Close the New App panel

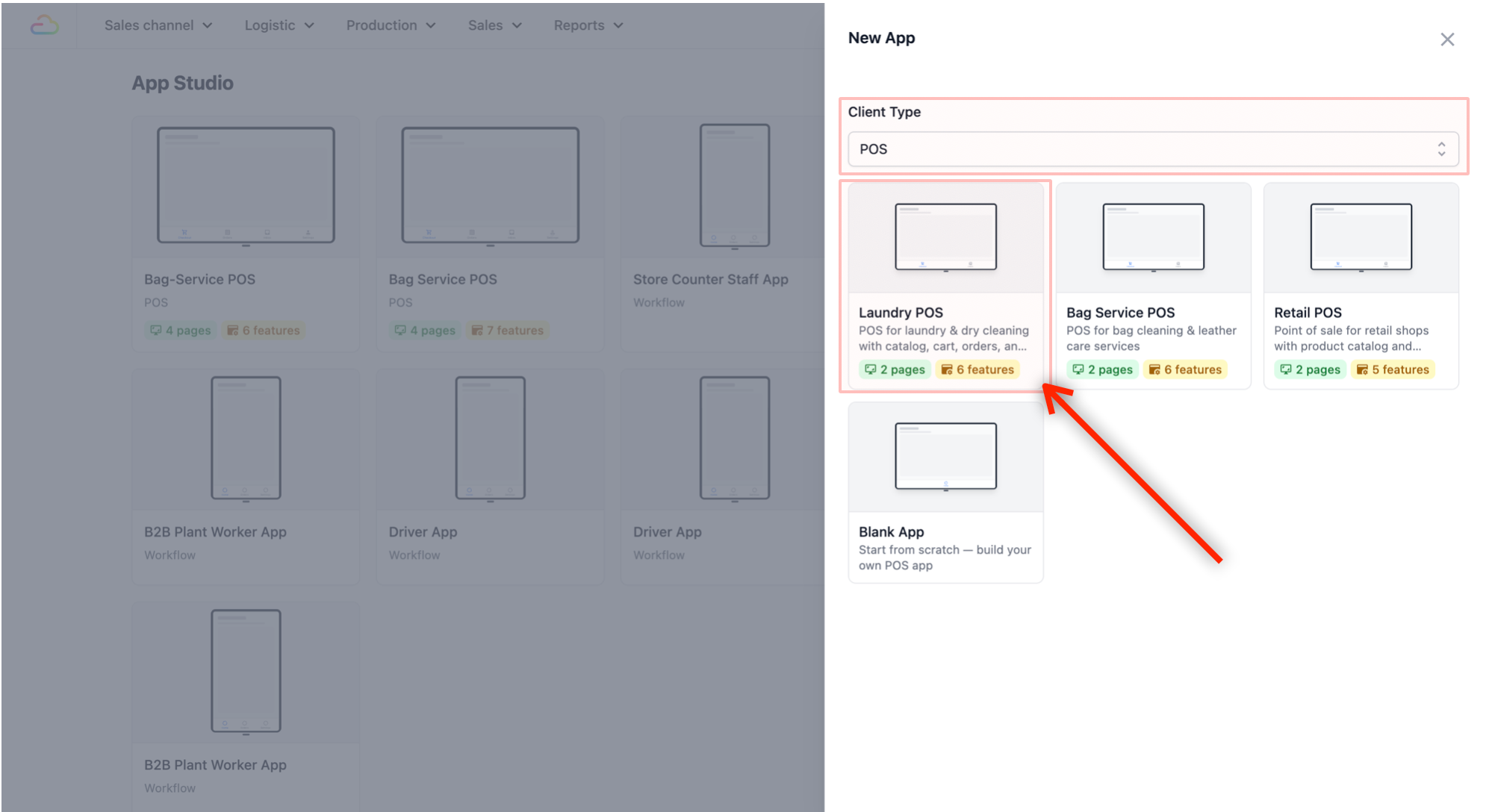click(x=1446, y=40)
